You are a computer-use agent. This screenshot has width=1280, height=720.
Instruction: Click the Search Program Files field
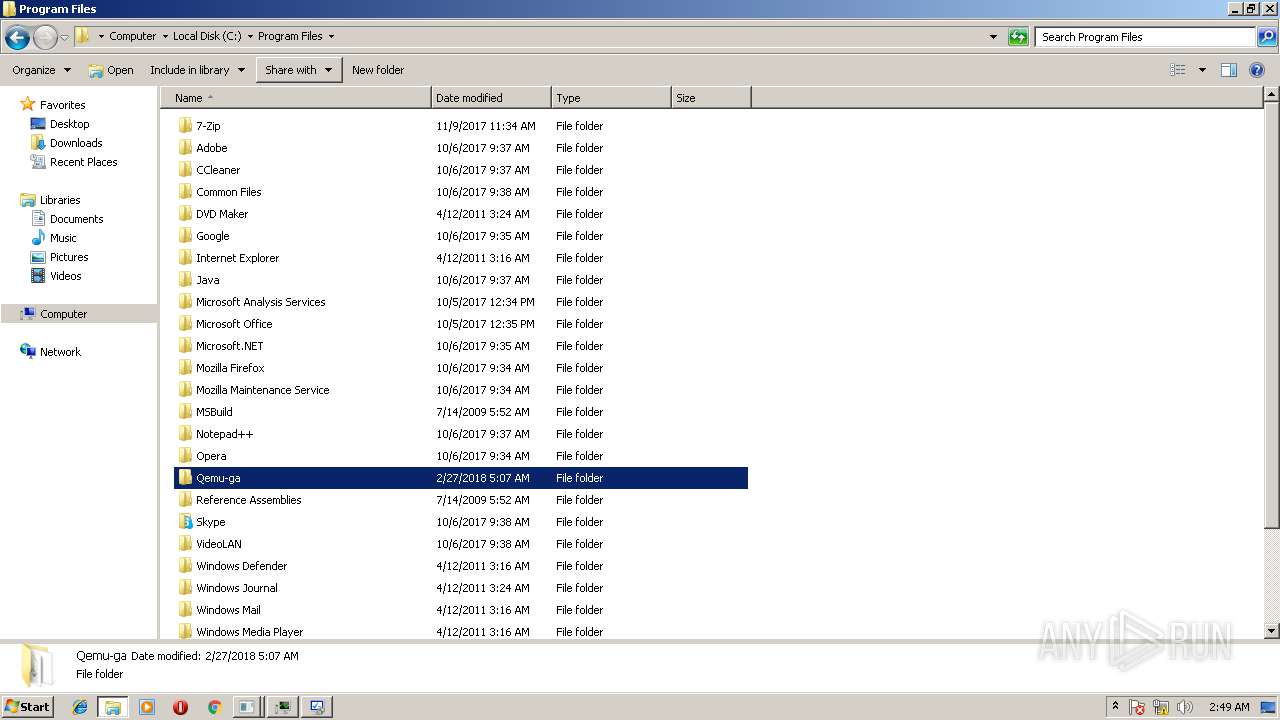[1146, 37]
